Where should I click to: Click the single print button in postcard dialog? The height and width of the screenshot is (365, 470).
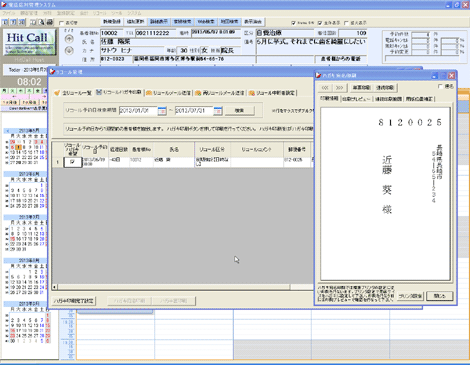(x=361, y=88)
